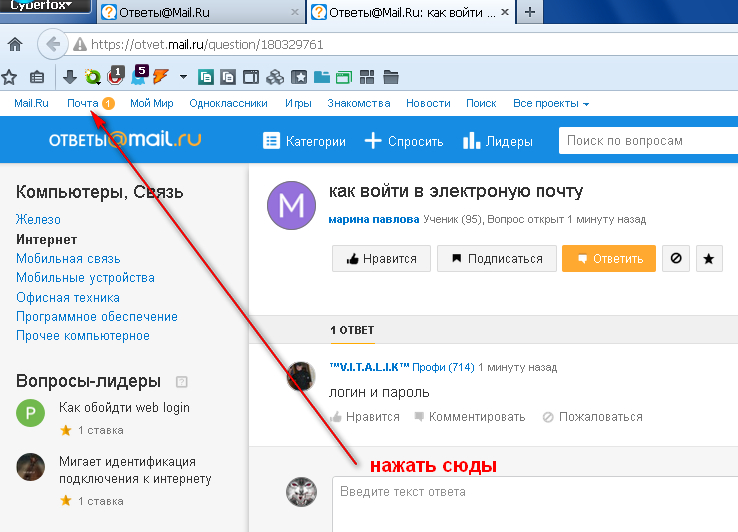Click the block circle-slash button
Screen dimensions: 738x532
coord(676,258)
